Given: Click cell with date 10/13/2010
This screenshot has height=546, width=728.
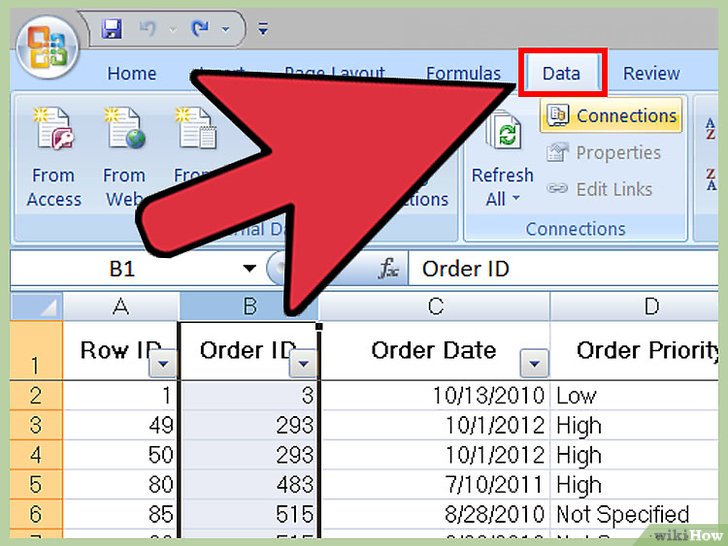Looking at the screenshot, I should coord(434,396).
